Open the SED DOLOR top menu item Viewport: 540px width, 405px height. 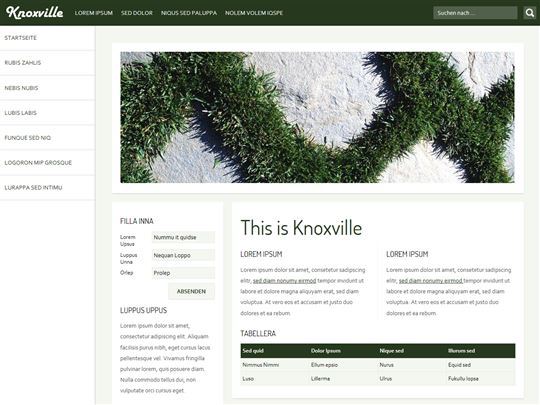click(137, 13)
